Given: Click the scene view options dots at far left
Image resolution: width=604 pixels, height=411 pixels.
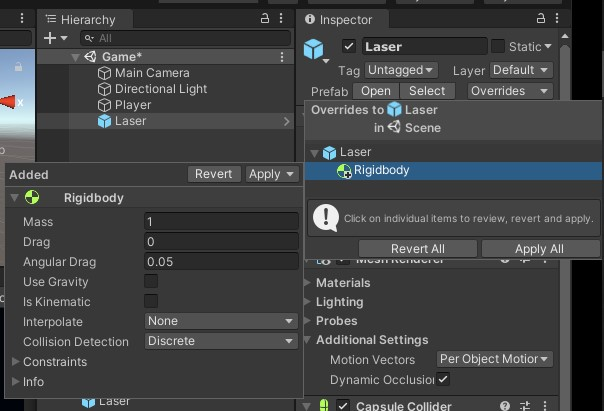Looking at the screenshot, I should 22,18.
